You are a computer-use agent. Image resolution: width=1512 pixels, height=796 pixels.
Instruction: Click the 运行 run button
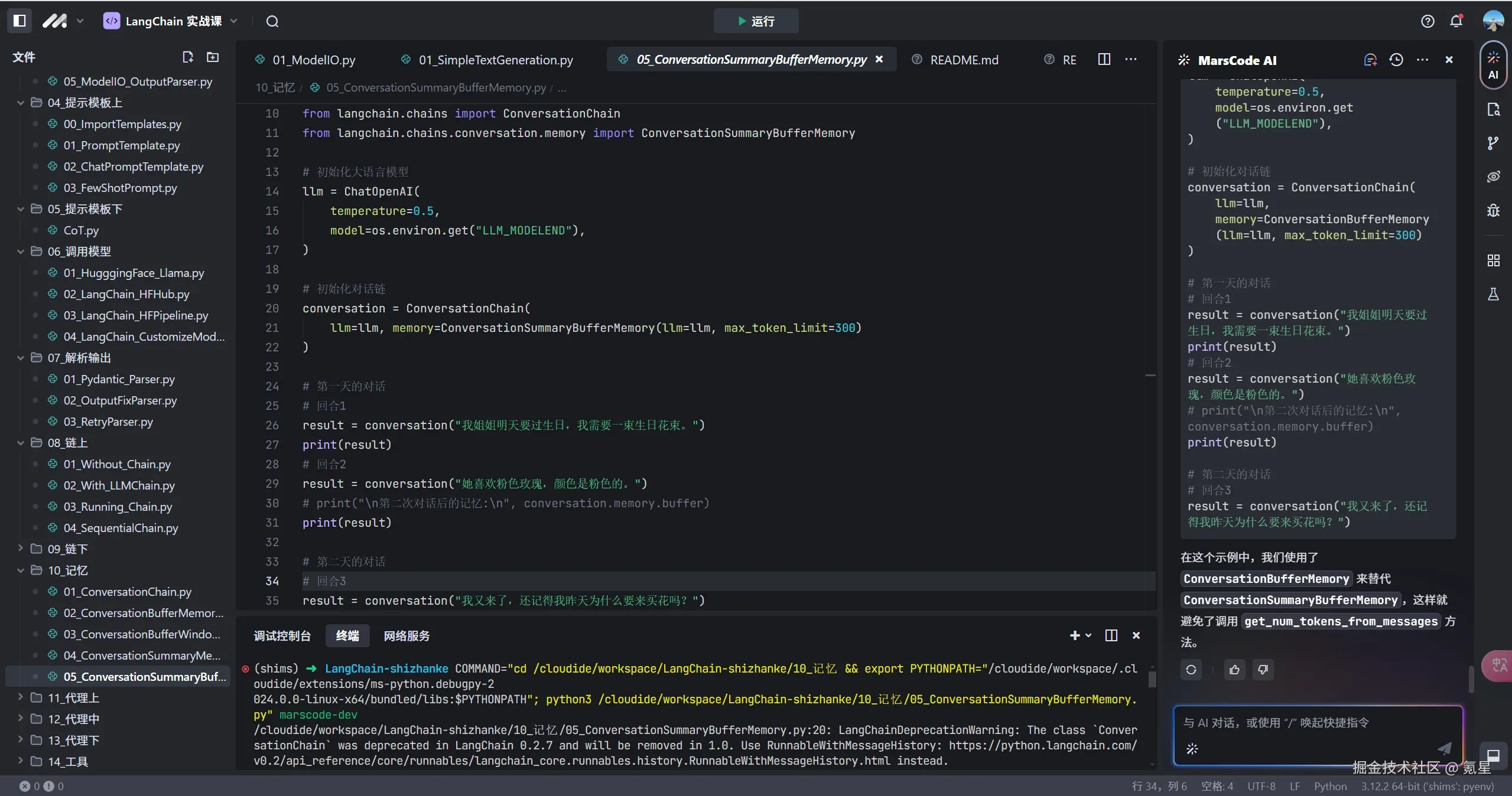pyautogui.click(x=756, y=21)
